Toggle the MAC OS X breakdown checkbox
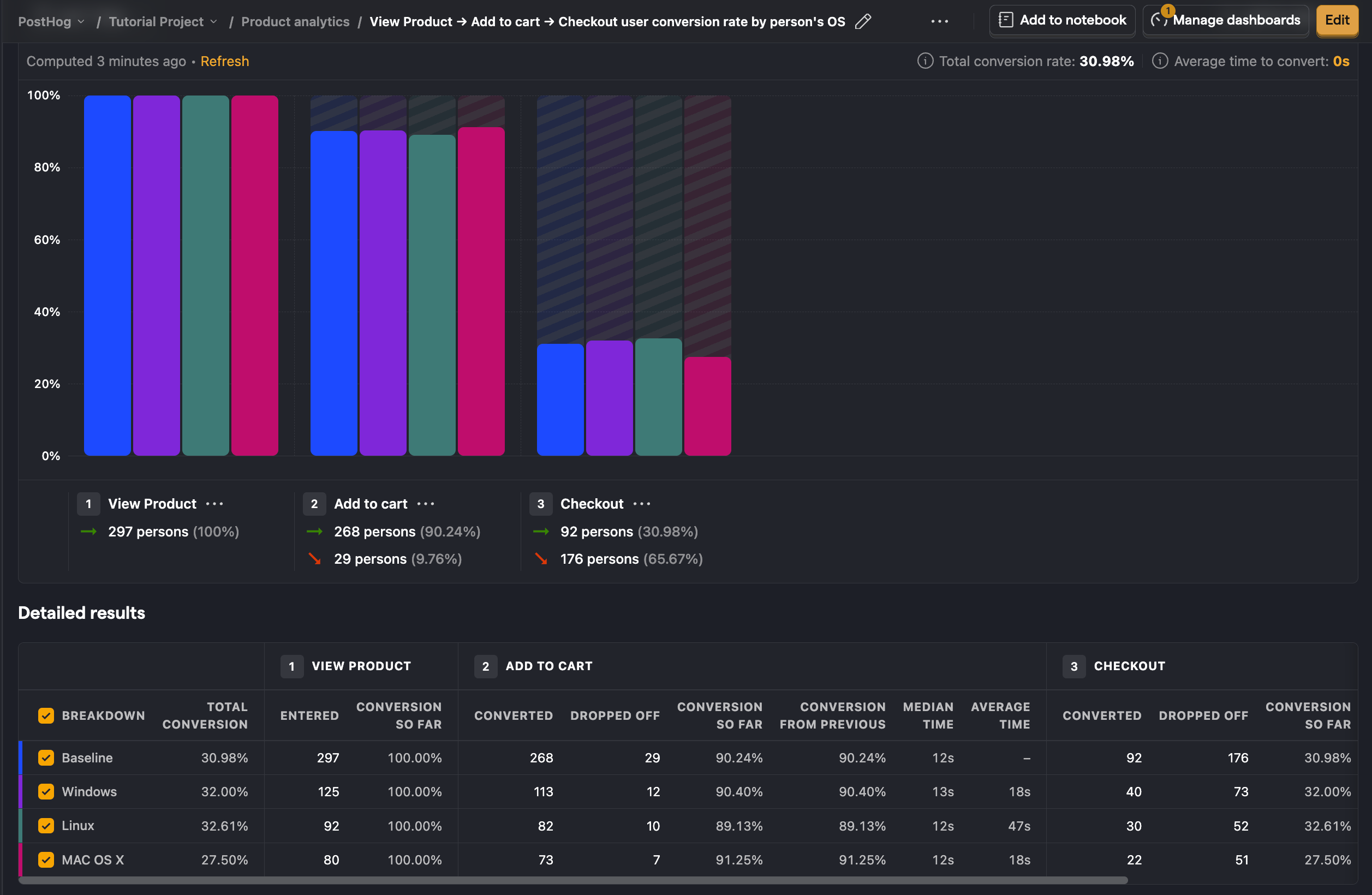Viewport: 1372px width, 895px height. (x=46, y=860)
